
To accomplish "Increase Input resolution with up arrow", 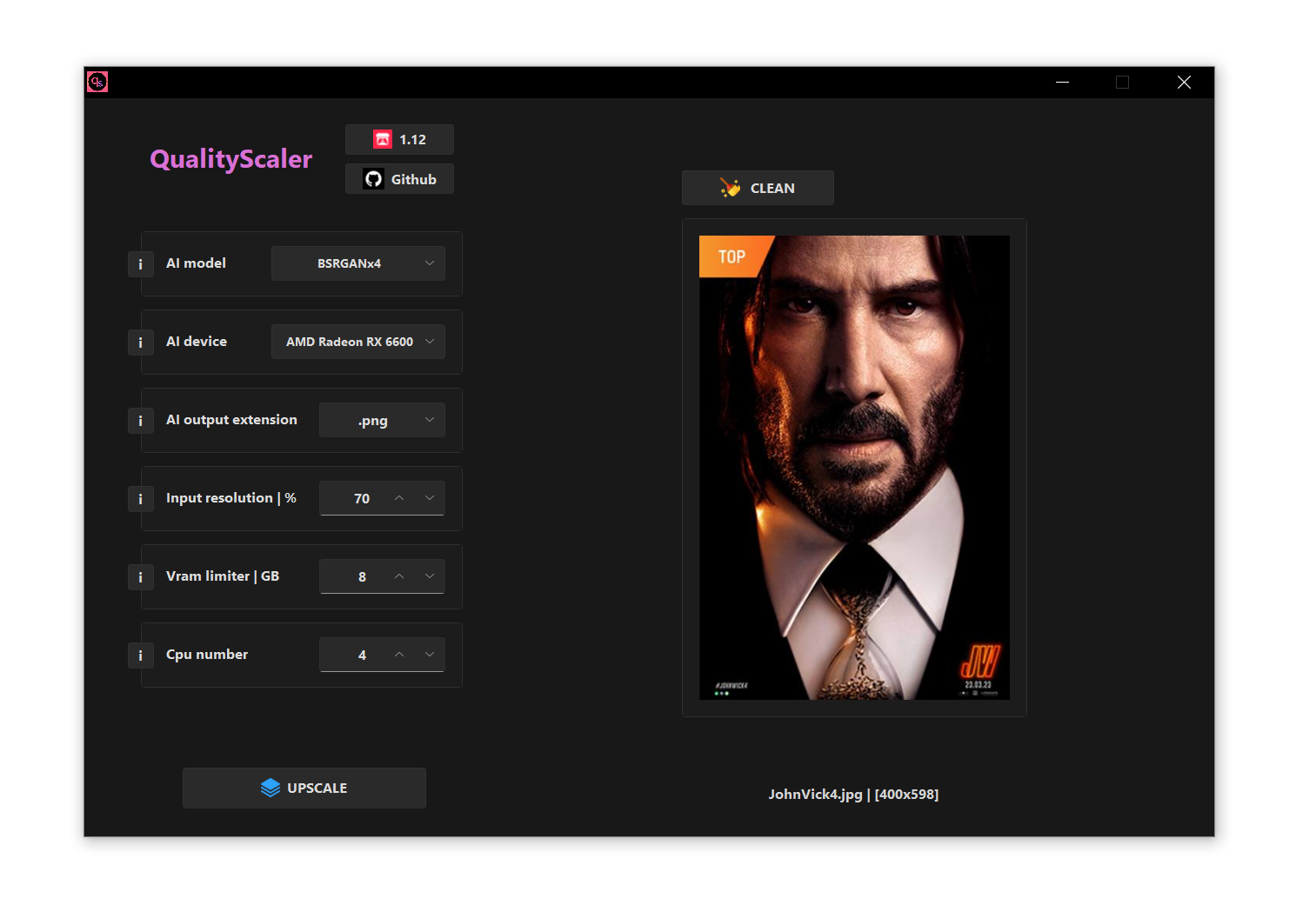I will pos(399,498).
